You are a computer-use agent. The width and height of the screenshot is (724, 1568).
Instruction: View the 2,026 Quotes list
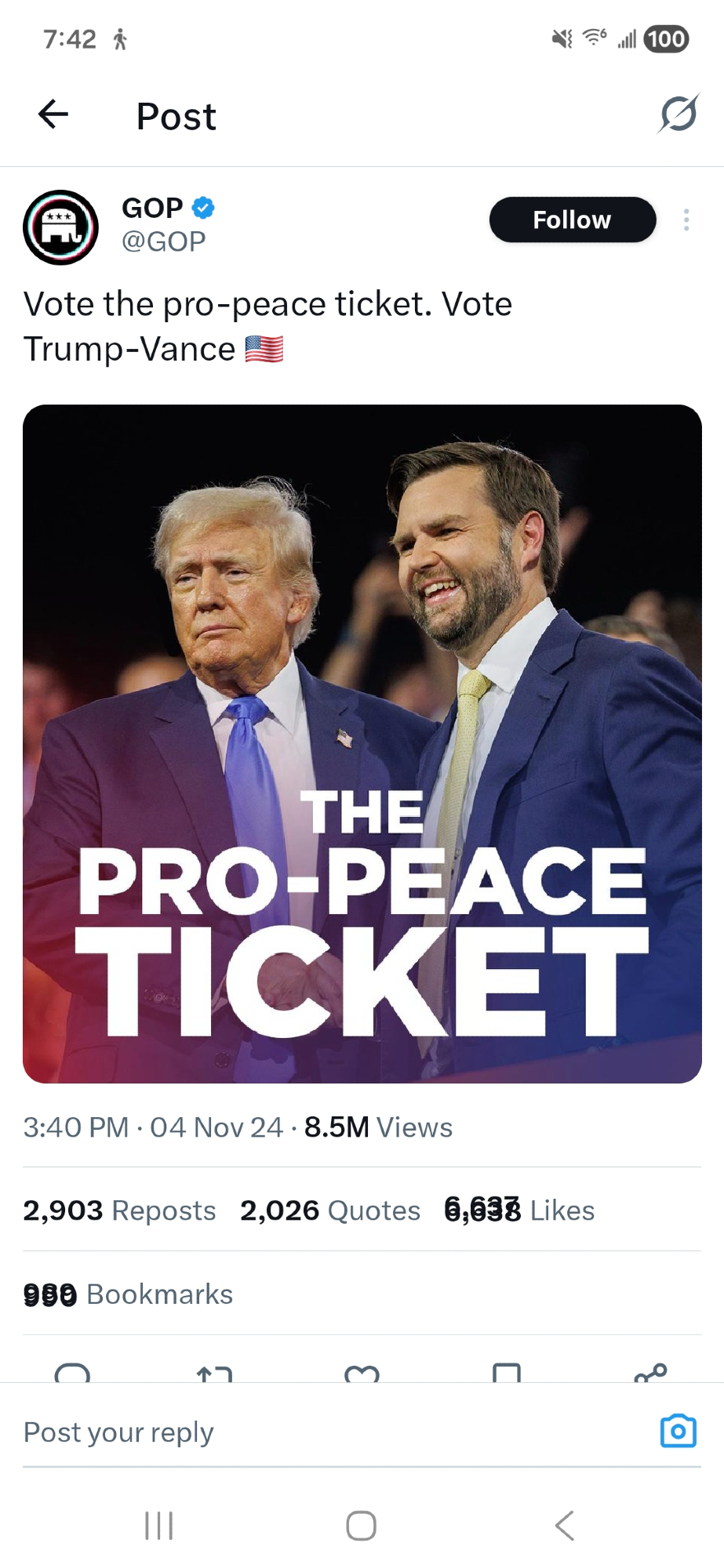tap(330, 1210)
